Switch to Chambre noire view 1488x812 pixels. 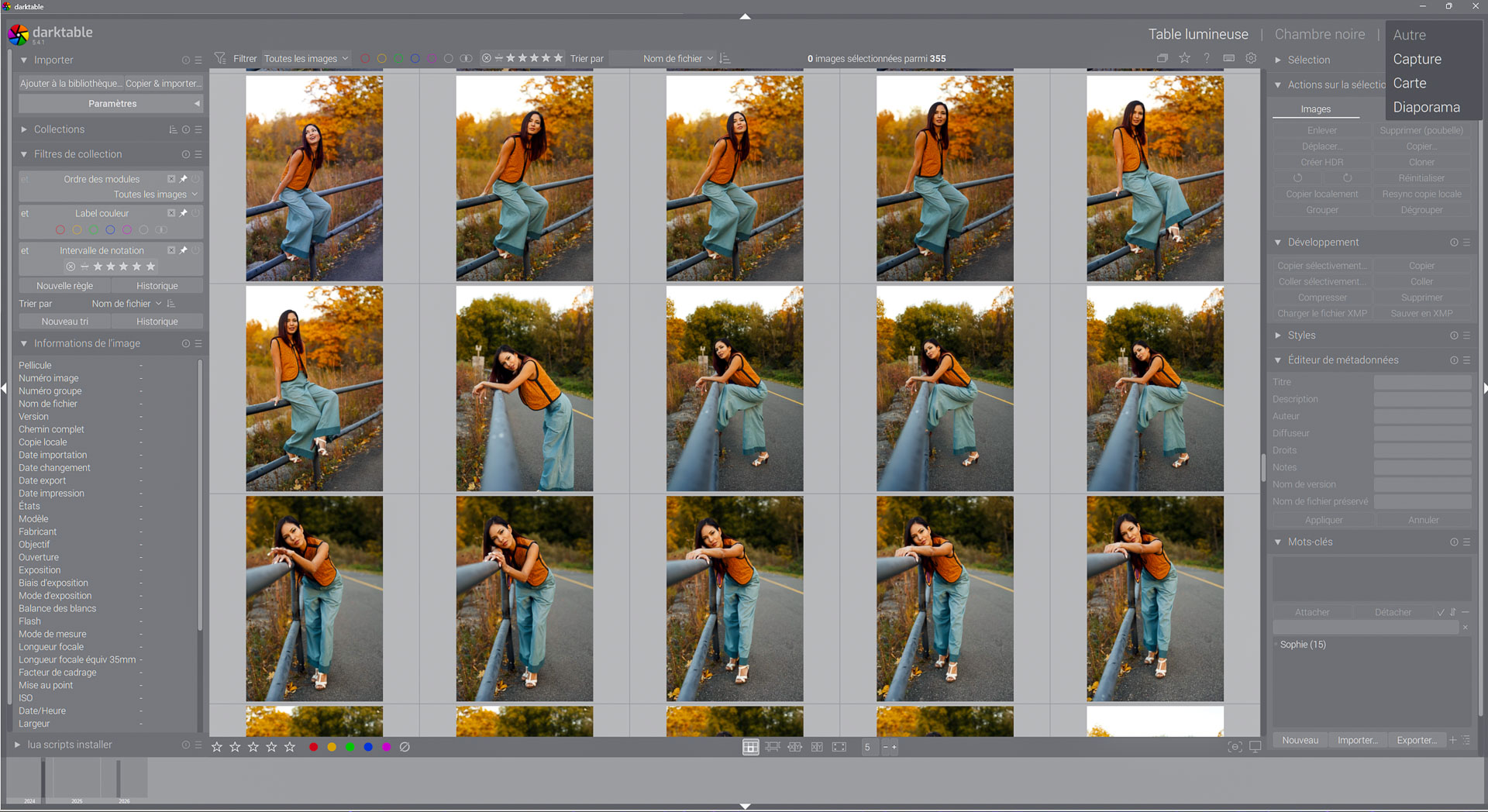pyautogui.click(x=1320, y=34)
